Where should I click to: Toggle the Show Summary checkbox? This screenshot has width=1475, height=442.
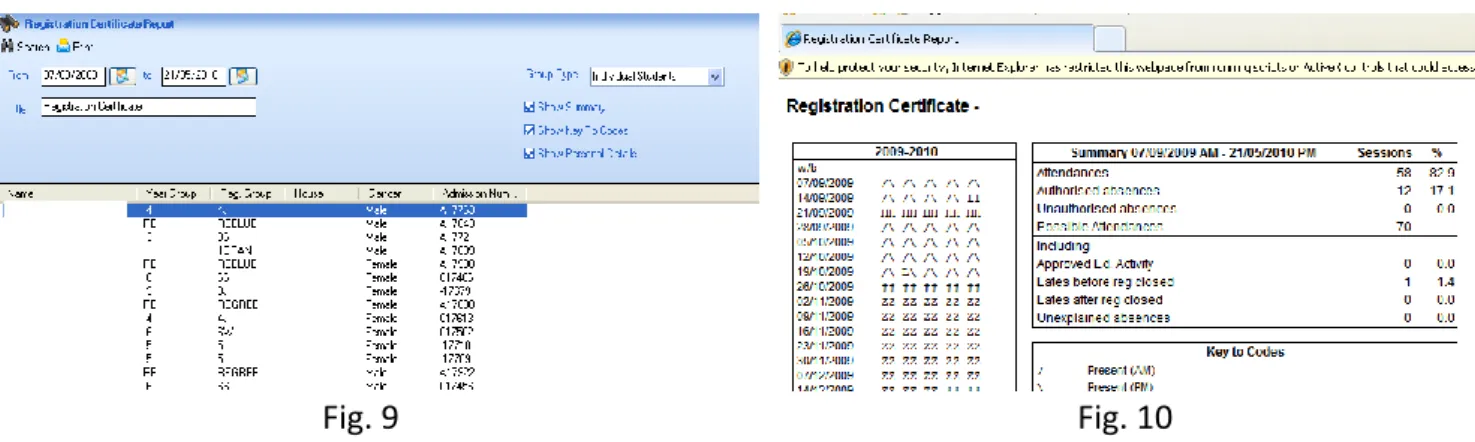tap(528, 106)
